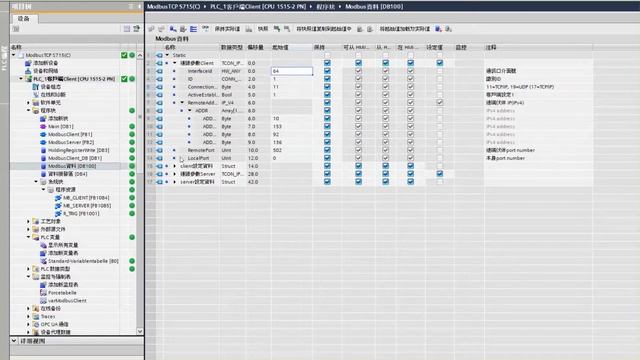Screen dimensions: 640x360
Task: Expand the 软件单元 software units folder
Action: pyautogui.click(x=29, y=103)
